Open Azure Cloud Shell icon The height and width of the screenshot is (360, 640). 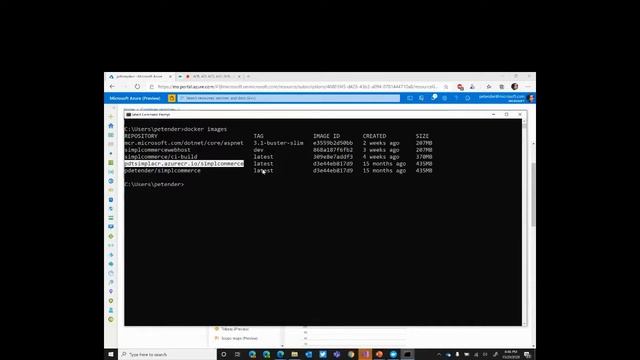click(x=410, y=98)
